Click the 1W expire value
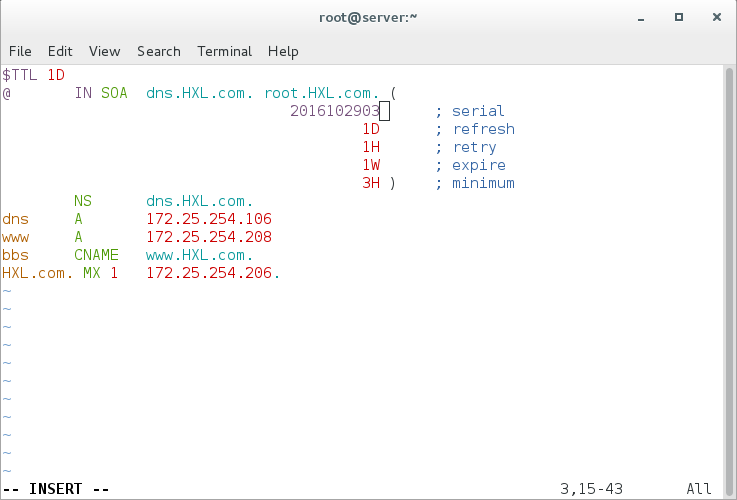Screen dimensions: 737x500 [x=371, y=165]
